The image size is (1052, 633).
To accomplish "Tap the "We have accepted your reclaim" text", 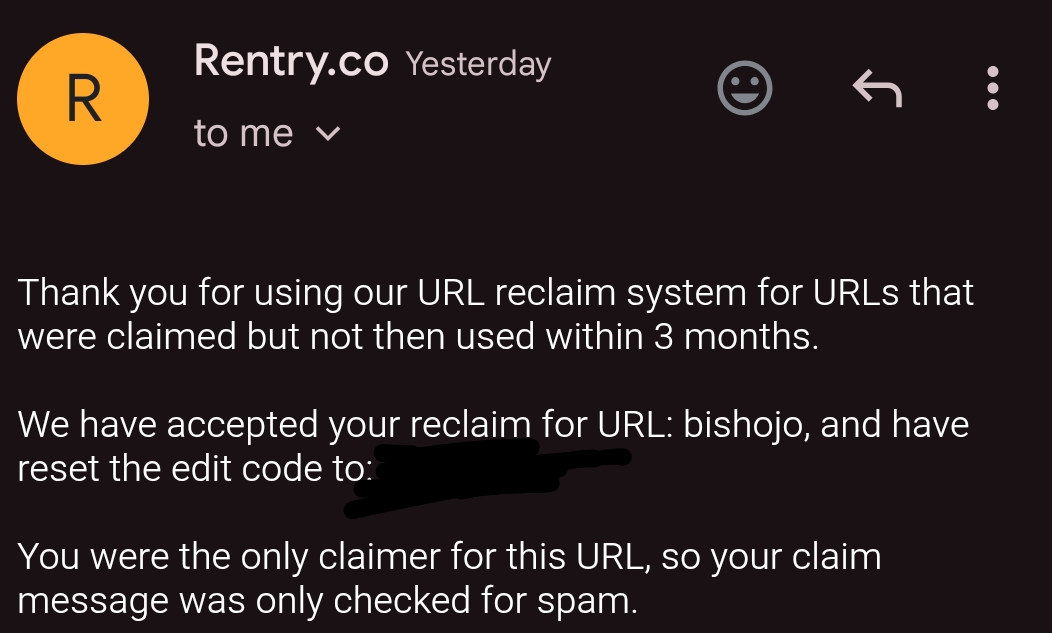I will click(x=274, y=426).
